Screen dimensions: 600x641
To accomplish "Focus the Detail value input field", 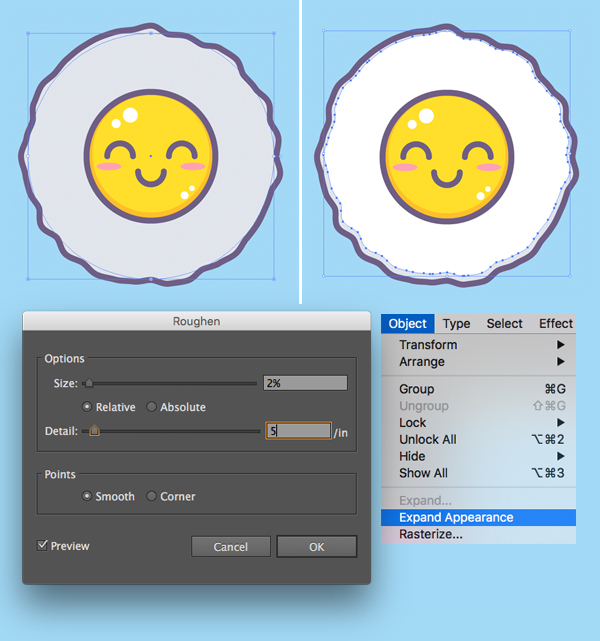I will point(298,431).
